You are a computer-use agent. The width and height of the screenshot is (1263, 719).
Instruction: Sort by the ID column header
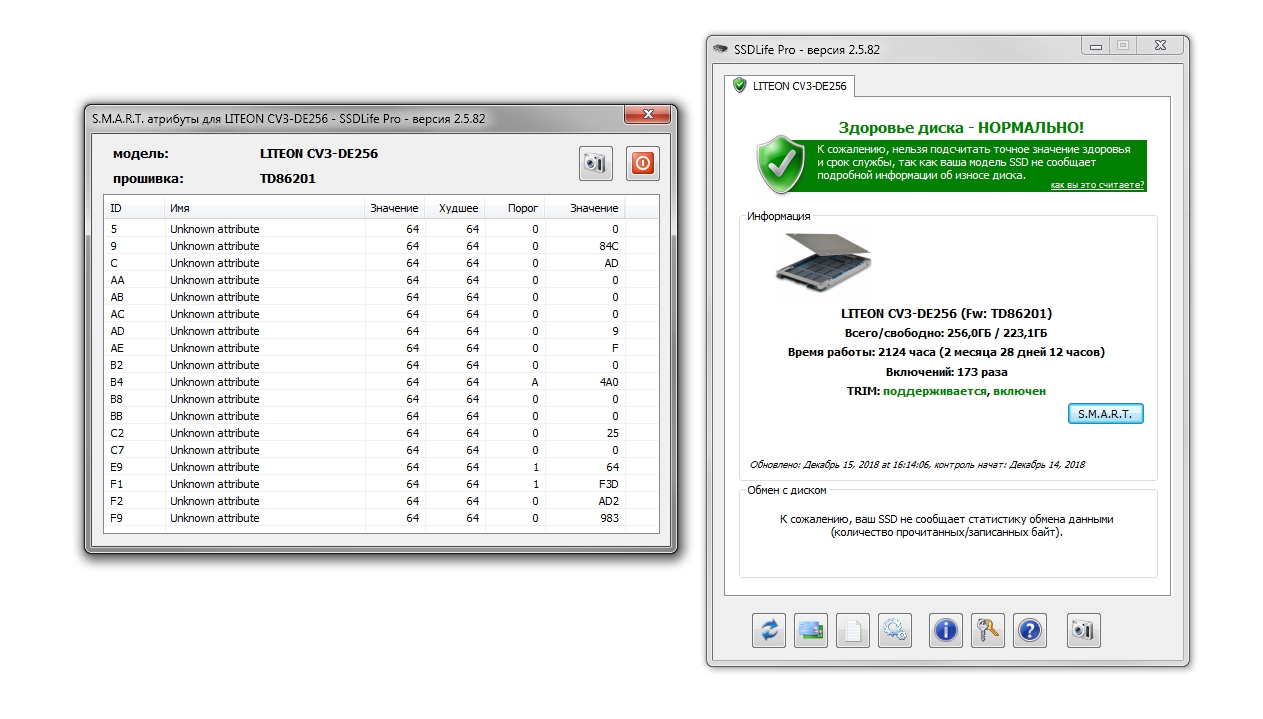click(x=135, y=208)
